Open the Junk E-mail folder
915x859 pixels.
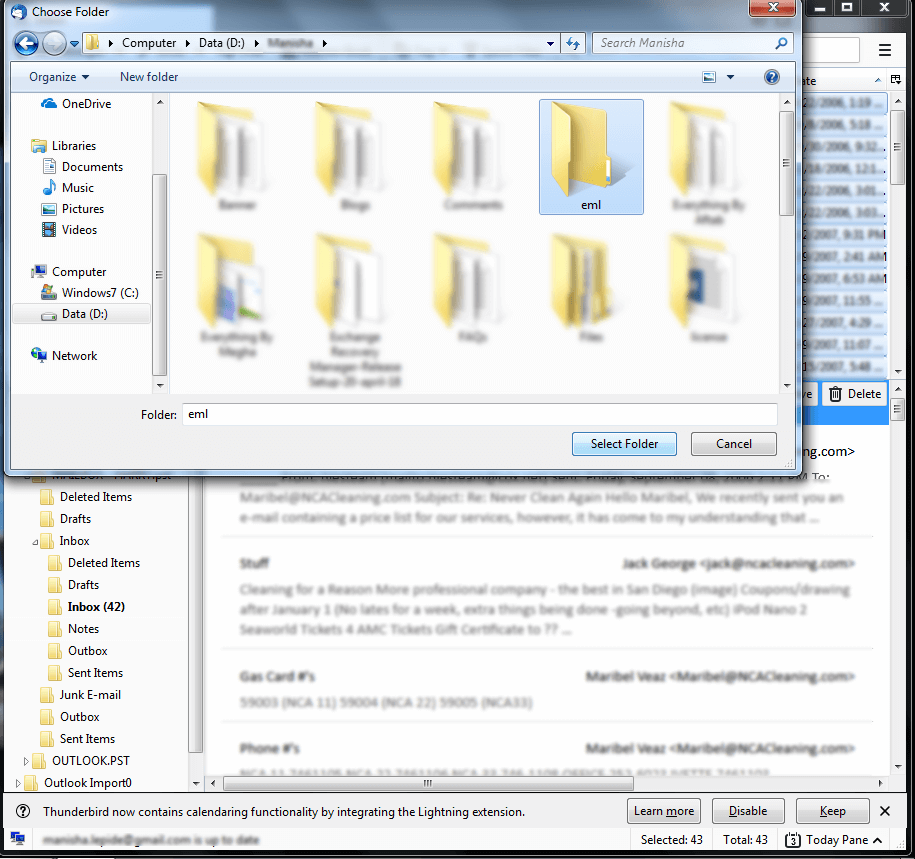click(x=81, y=695)
